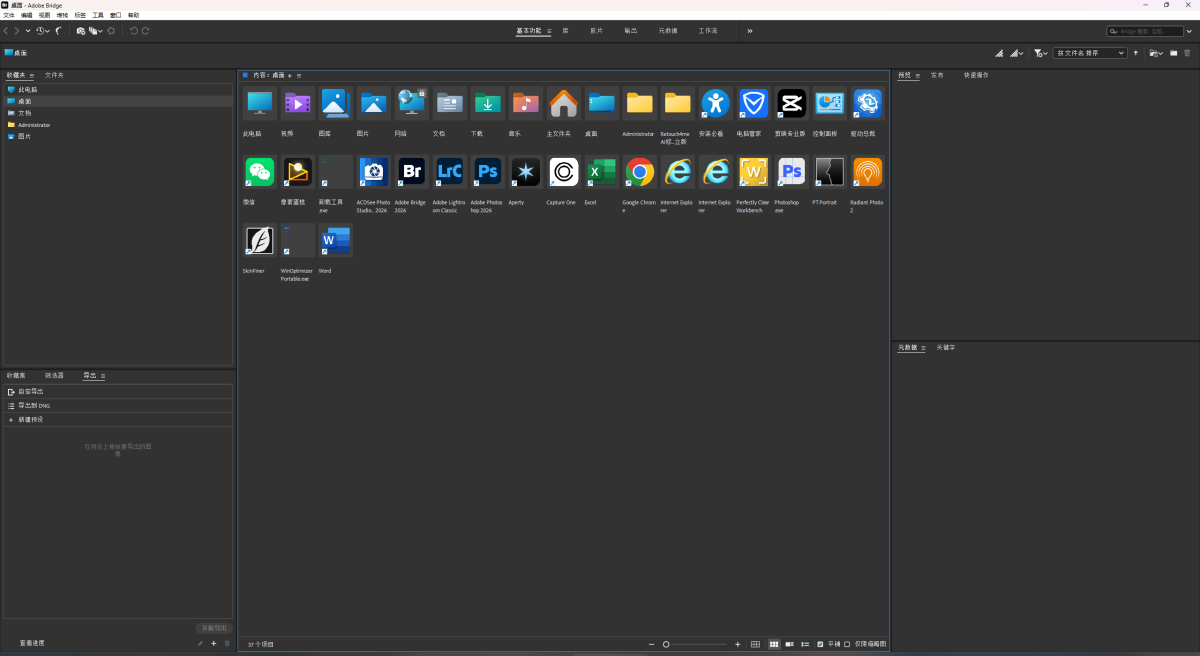This screenshot has width=1200, height=656.
Task: Click the ascending order arrow icon
Action: (1135, 53)
